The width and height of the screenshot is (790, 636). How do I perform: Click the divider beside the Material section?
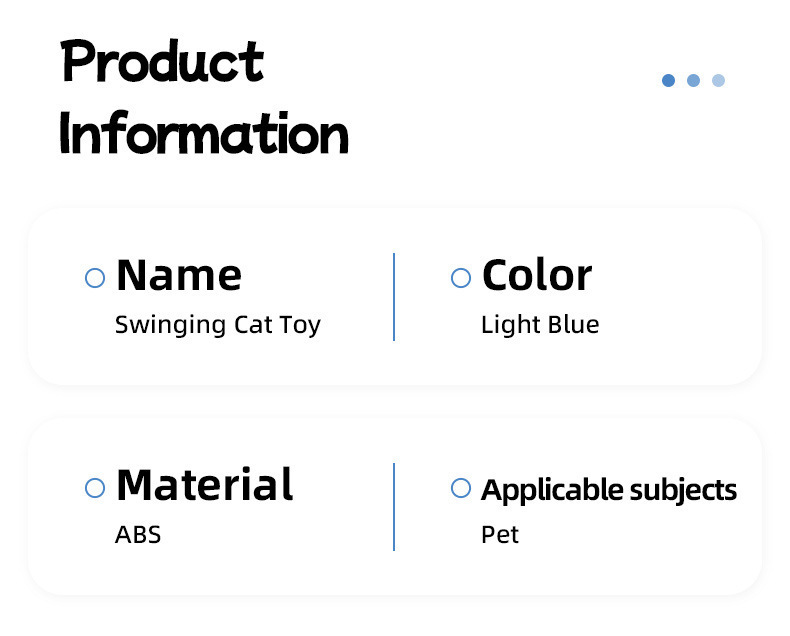click(x=394, y=506)
